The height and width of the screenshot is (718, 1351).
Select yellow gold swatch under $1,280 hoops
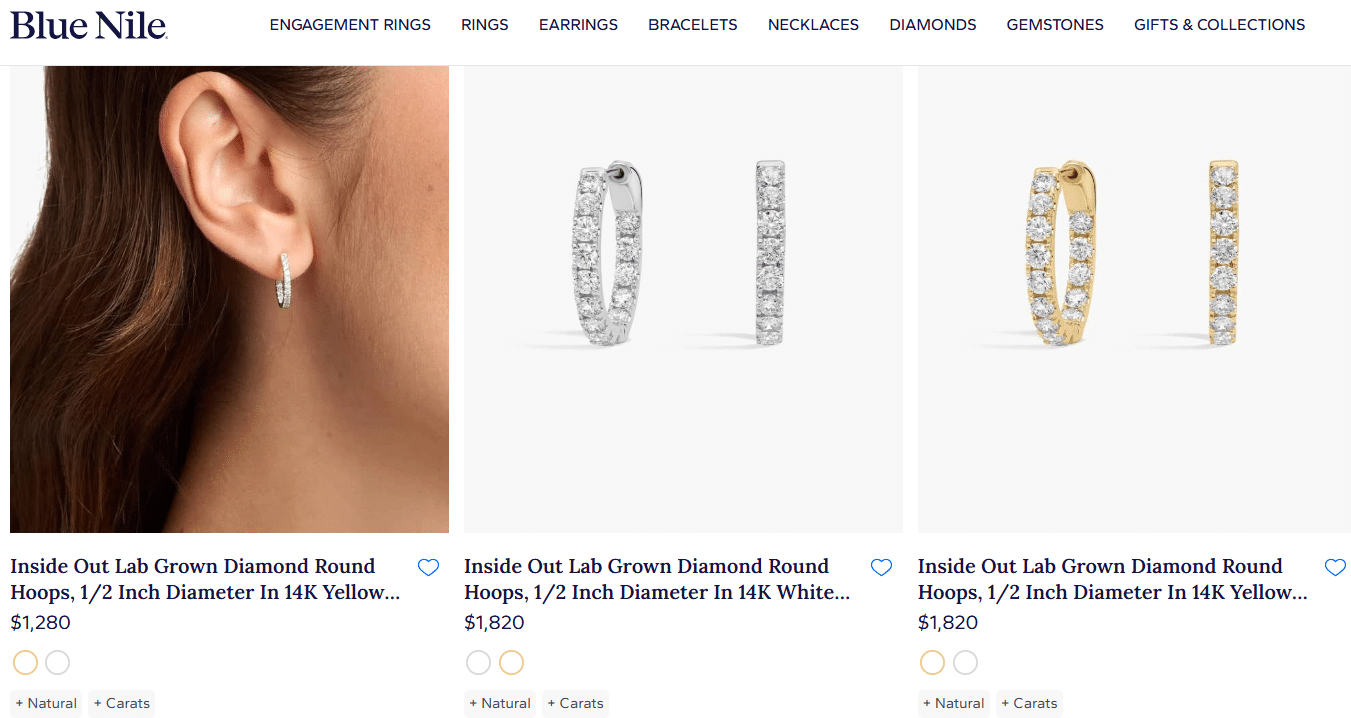(25, 662)
